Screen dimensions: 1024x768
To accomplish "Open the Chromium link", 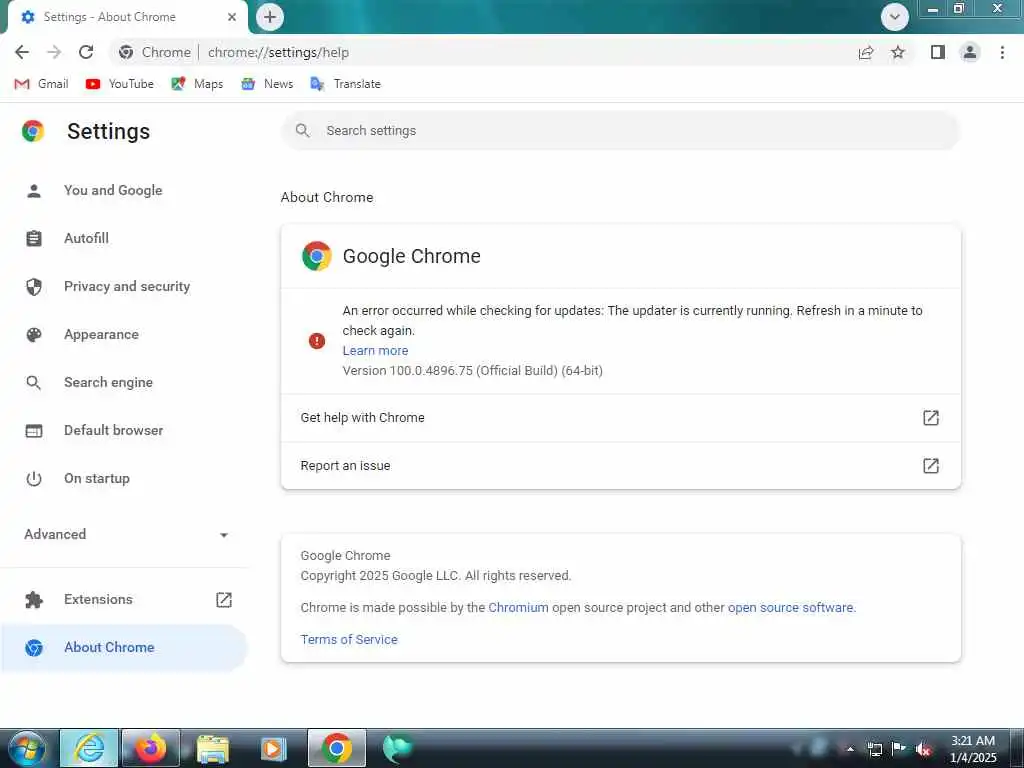I will coord(519,607).
